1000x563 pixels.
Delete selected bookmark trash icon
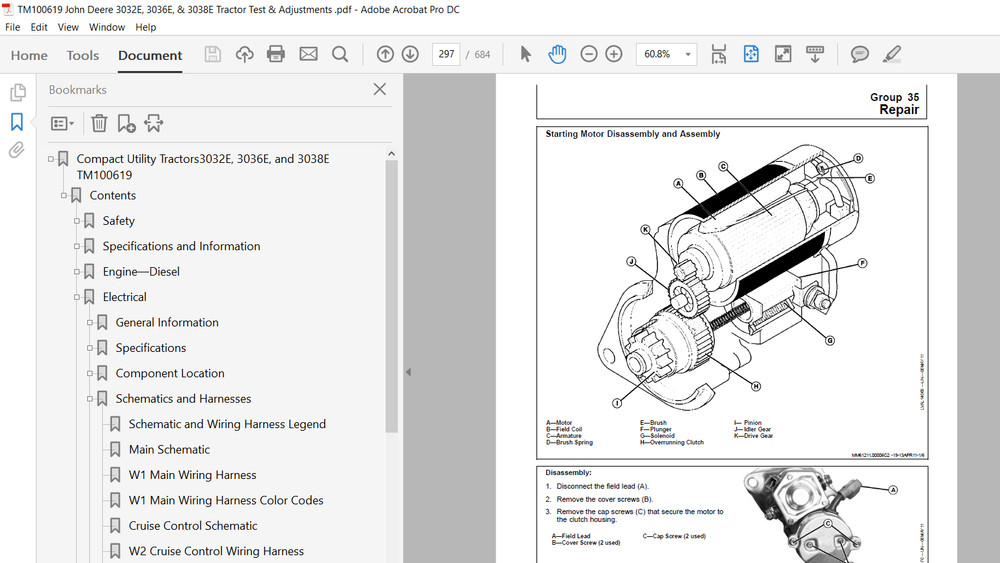[99, 123]
